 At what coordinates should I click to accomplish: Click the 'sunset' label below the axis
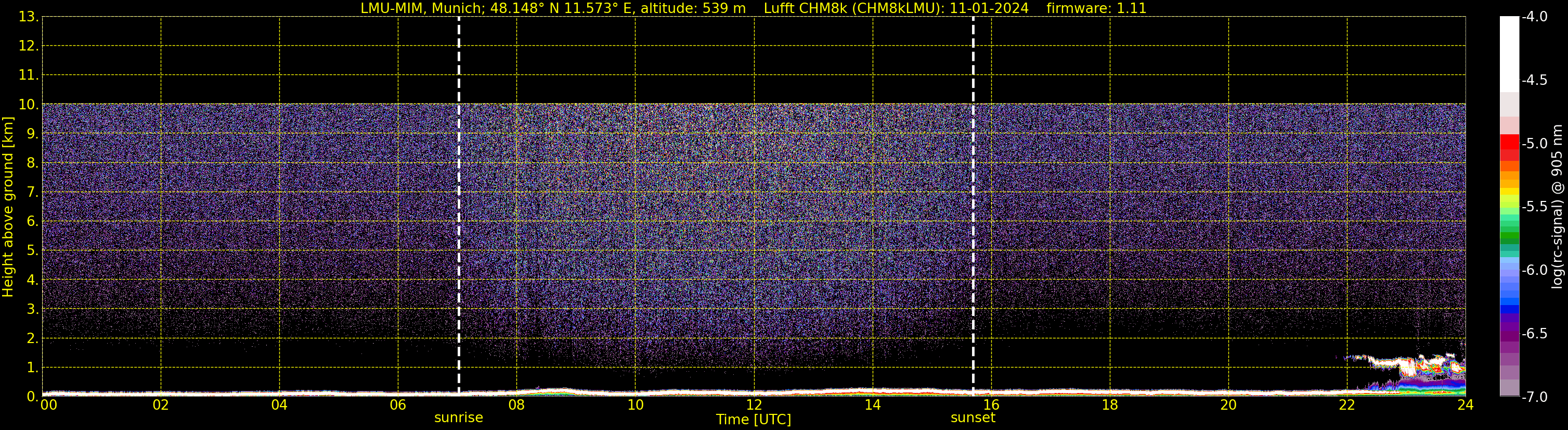coord(973,418)
